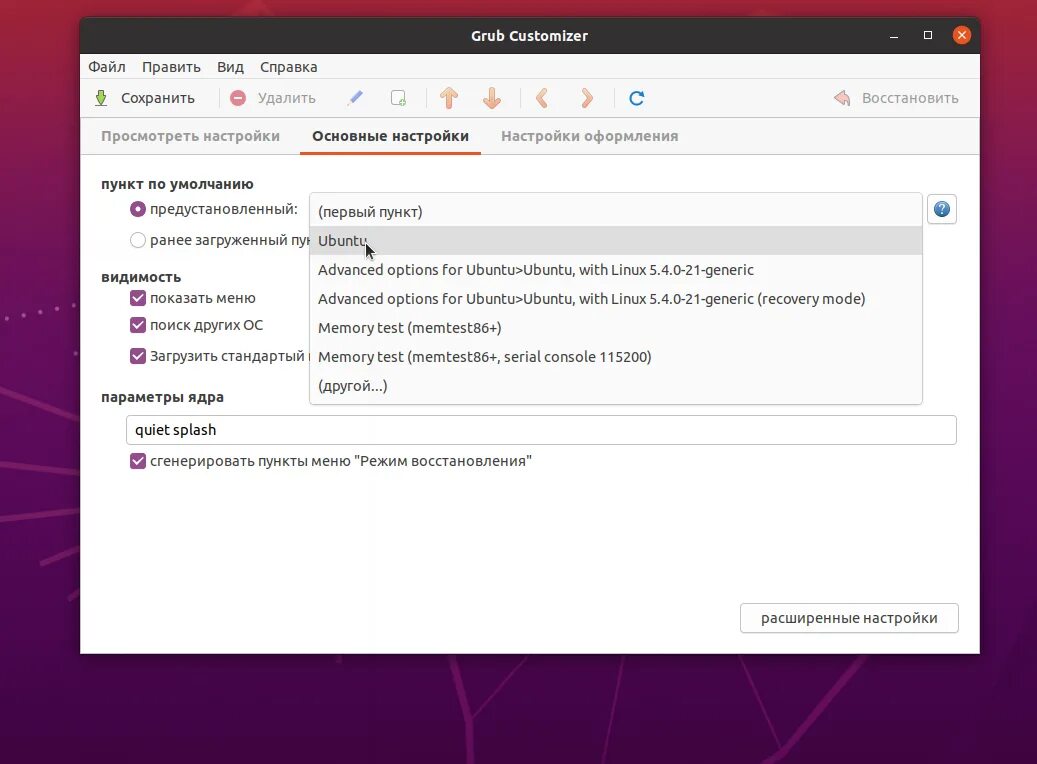This screenshot has height=764, width=1037.
Task: Toggle the показать меню checkbox
Action: pos(138,298)
